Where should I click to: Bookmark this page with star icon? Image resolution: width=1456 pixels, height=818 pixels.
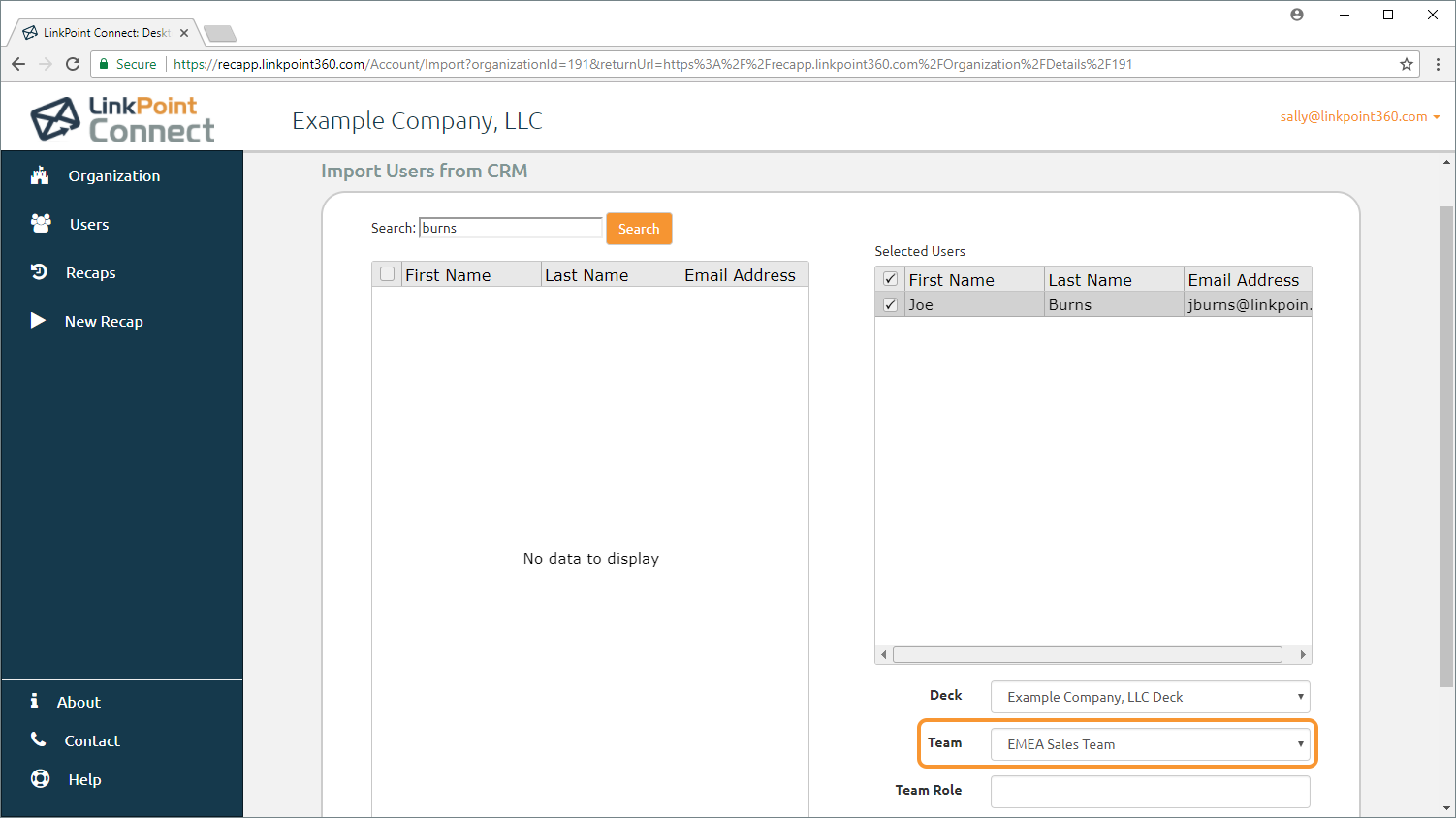[x=1406, y=64]
